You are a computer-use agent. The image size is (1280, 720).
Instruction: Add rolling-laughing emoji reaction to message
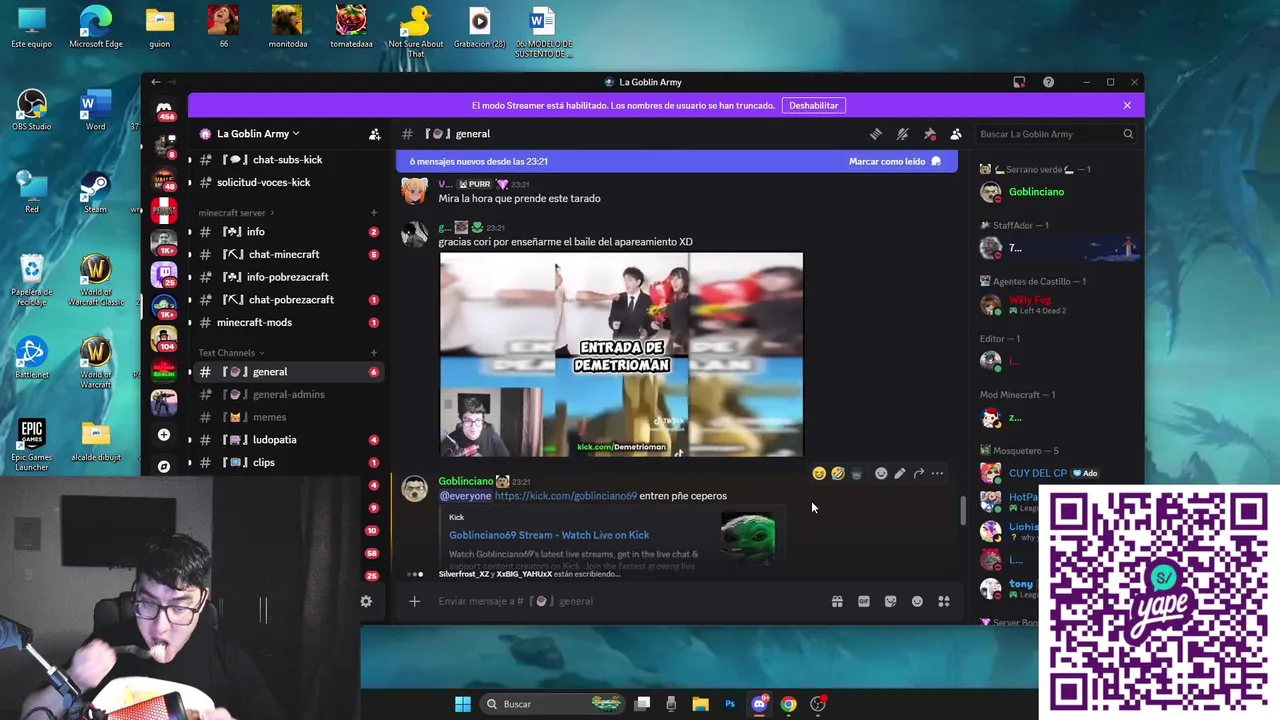pos(838,473)
